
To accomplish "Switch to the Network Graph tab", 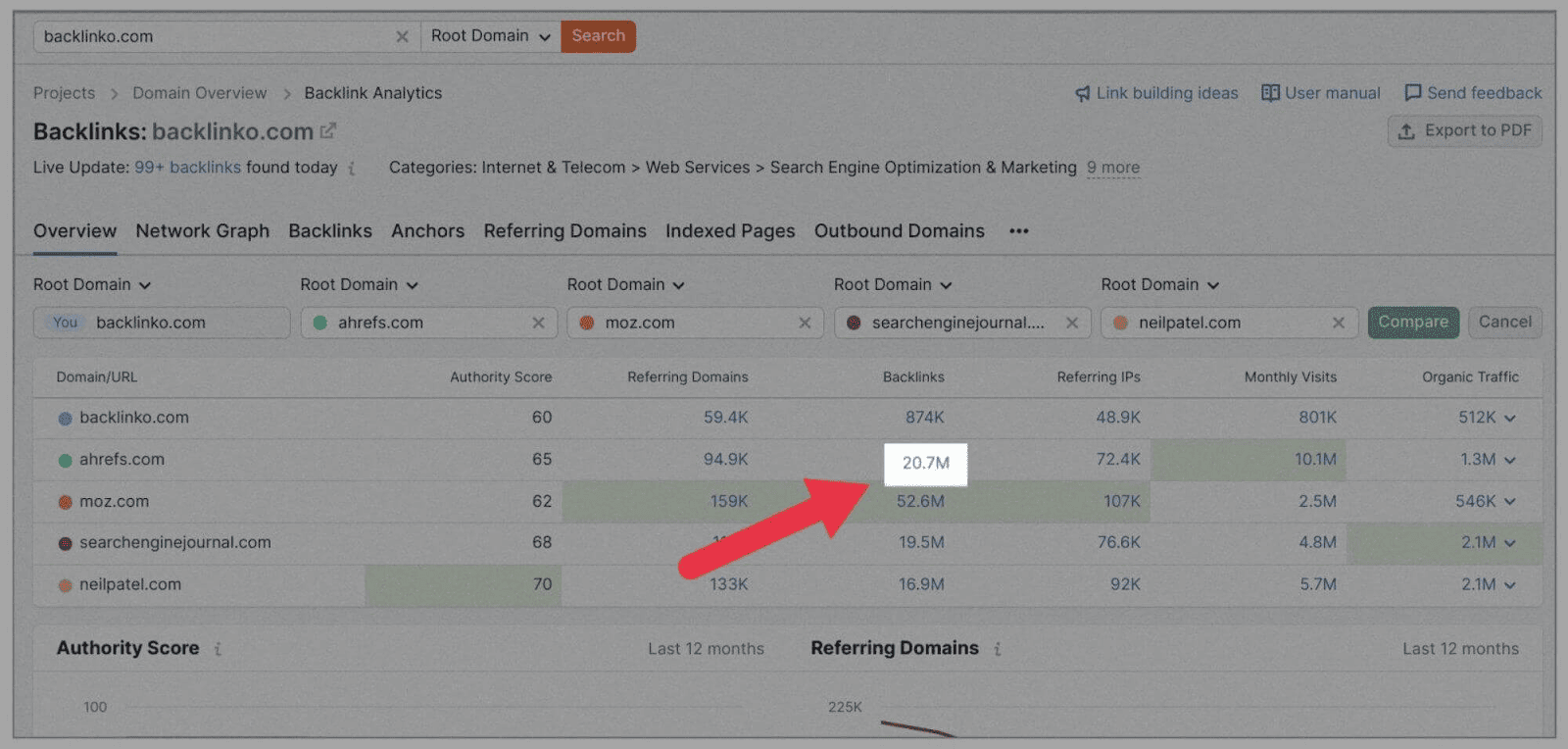I will click(202, 231).
